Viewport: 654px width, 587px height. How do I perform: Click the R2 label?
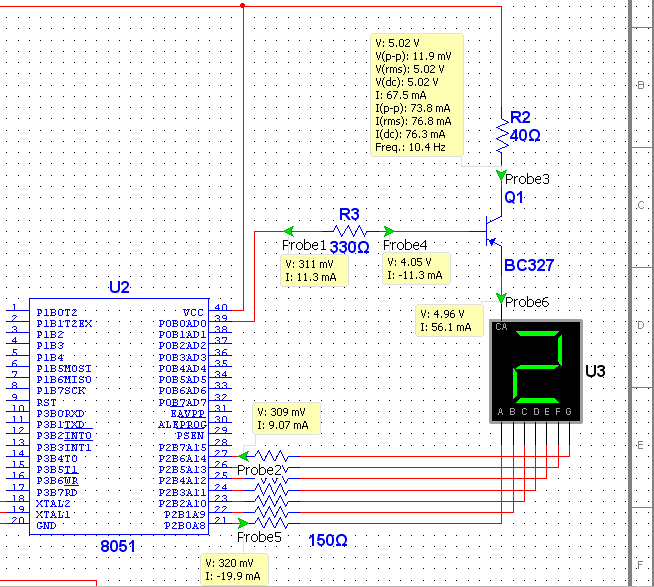tap(520, 117)
